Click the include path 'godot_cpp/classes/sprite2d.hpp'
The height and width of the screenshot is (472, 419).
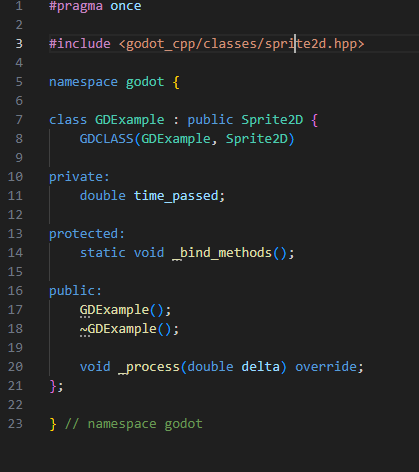click(x=241, y=44)
